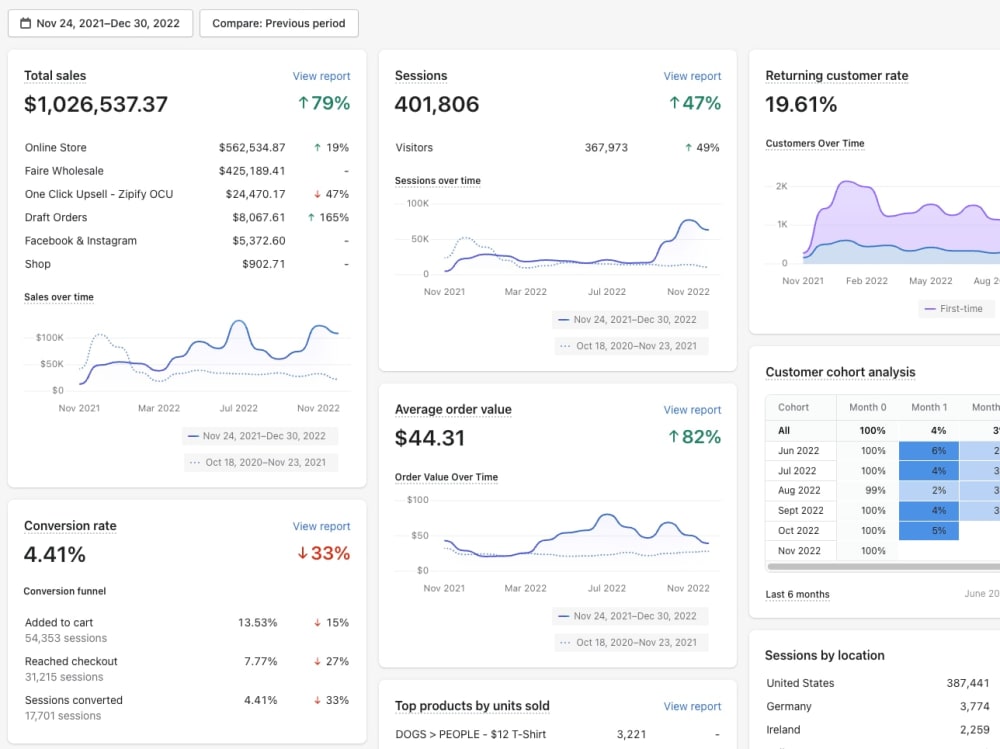Click the 82% average order value increase
Screen dimensions: 1000x749
pyautogui.click(x=695, y=437)
